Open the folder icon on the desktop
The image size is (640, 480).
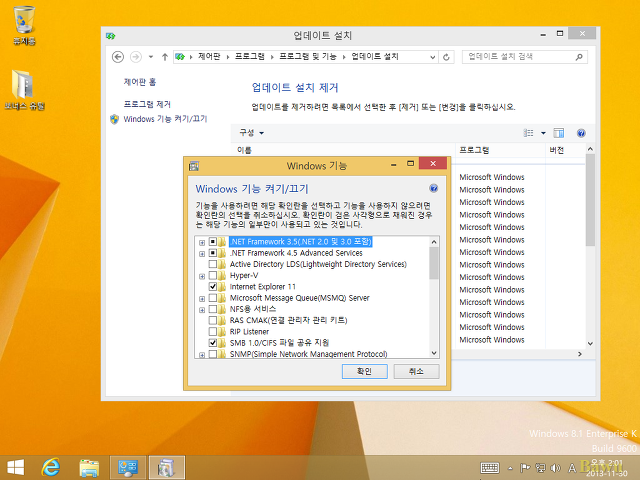24,90
